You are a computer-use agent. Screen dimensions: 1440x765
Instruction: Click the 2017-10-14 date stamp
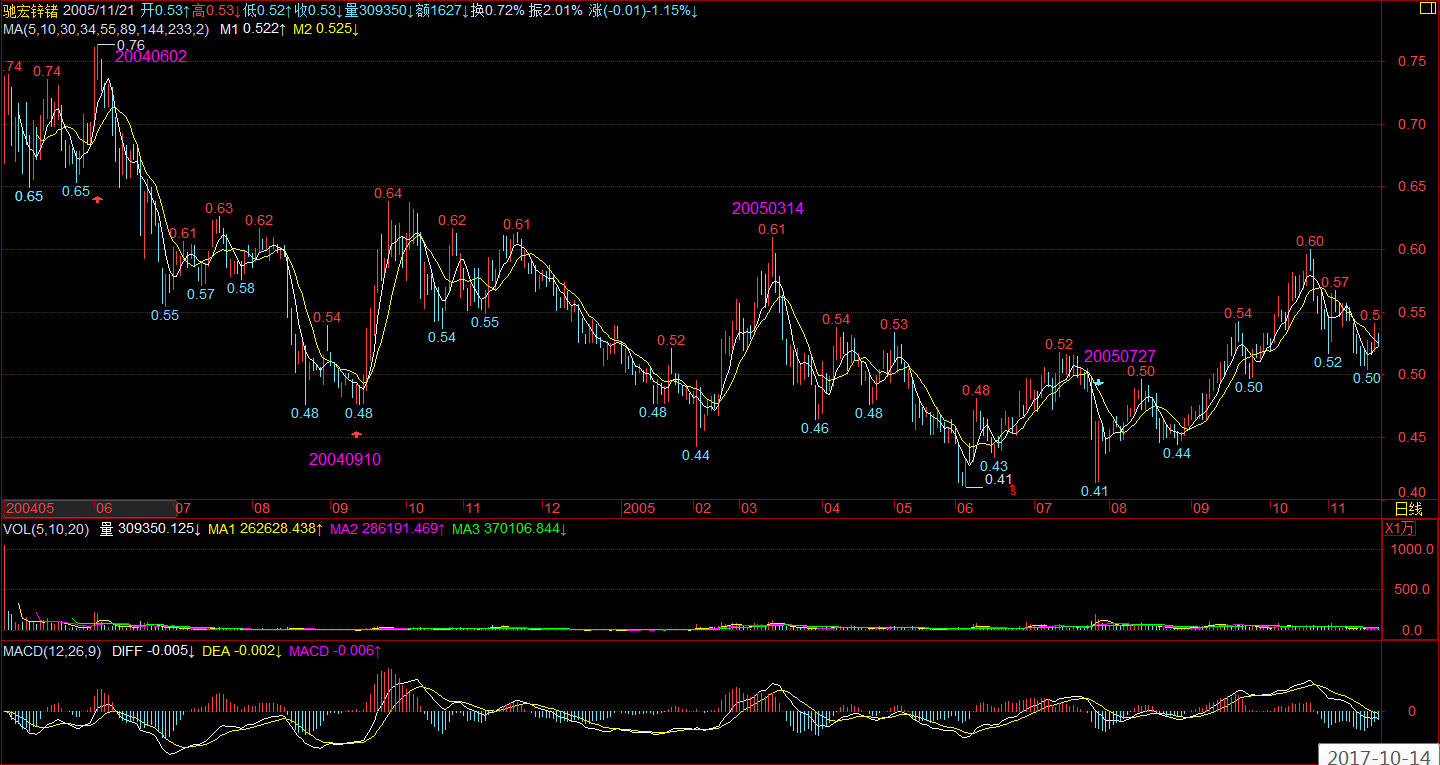click(x=1378, y=755)
